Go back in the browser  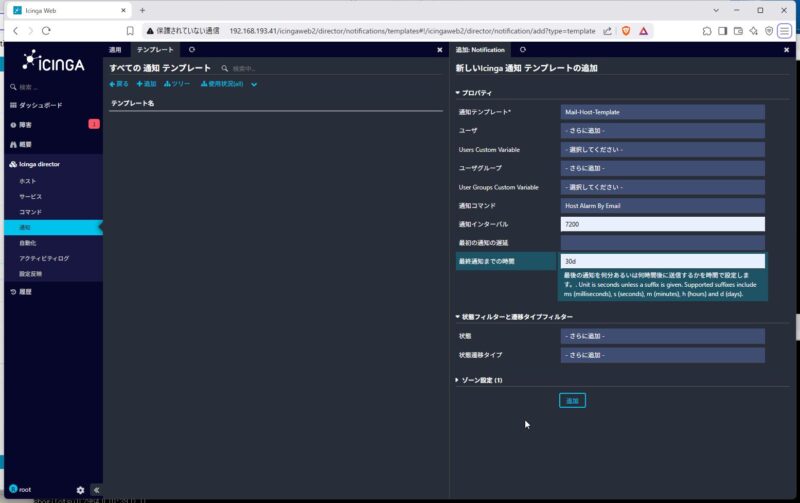[15, 31]
